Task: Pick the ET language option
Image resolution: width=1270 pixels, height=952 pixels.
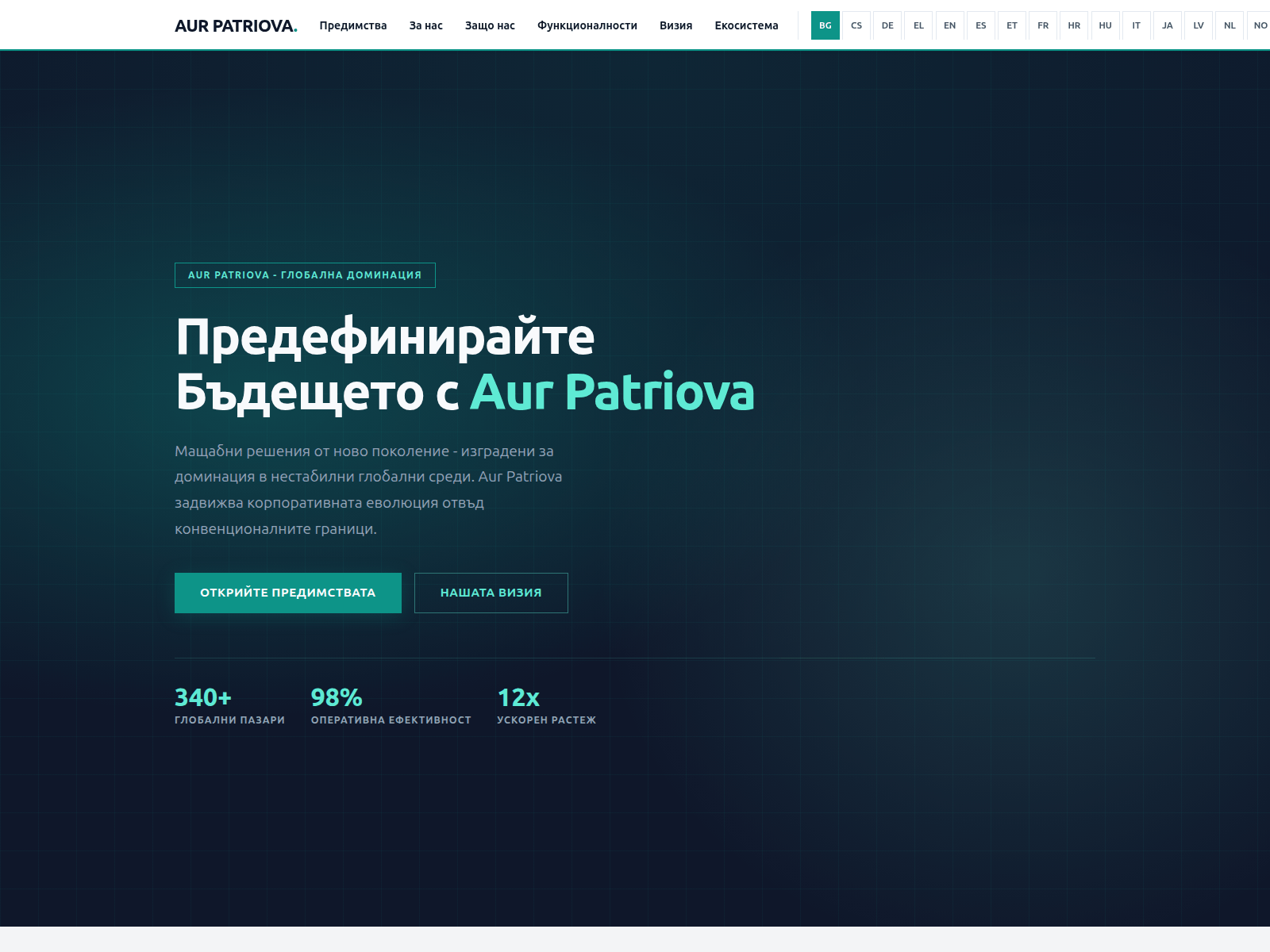Action: (1012, 25)
